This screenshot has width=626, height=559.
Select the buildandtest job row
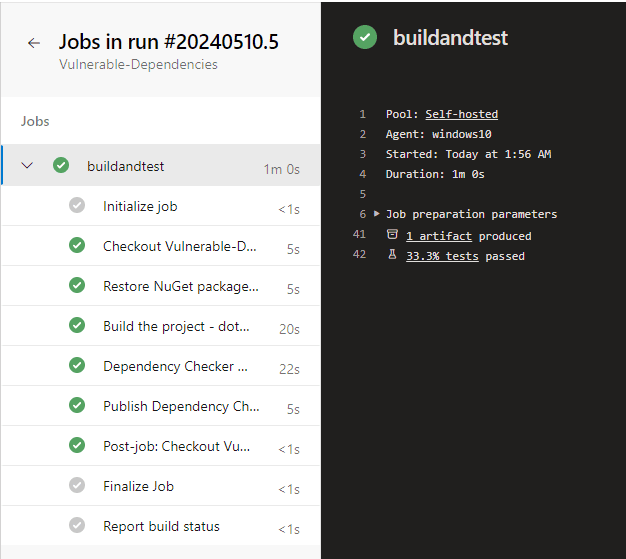[161, 165]
